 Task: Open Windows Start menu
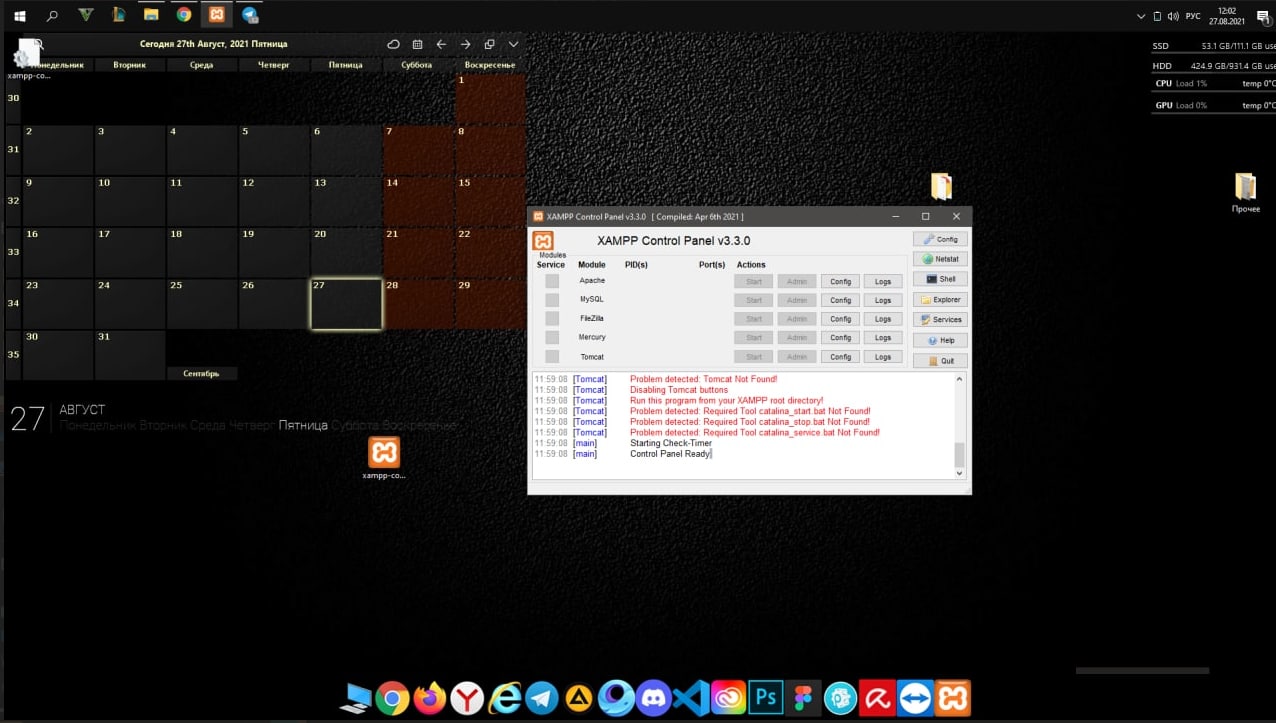pos(19,15)
